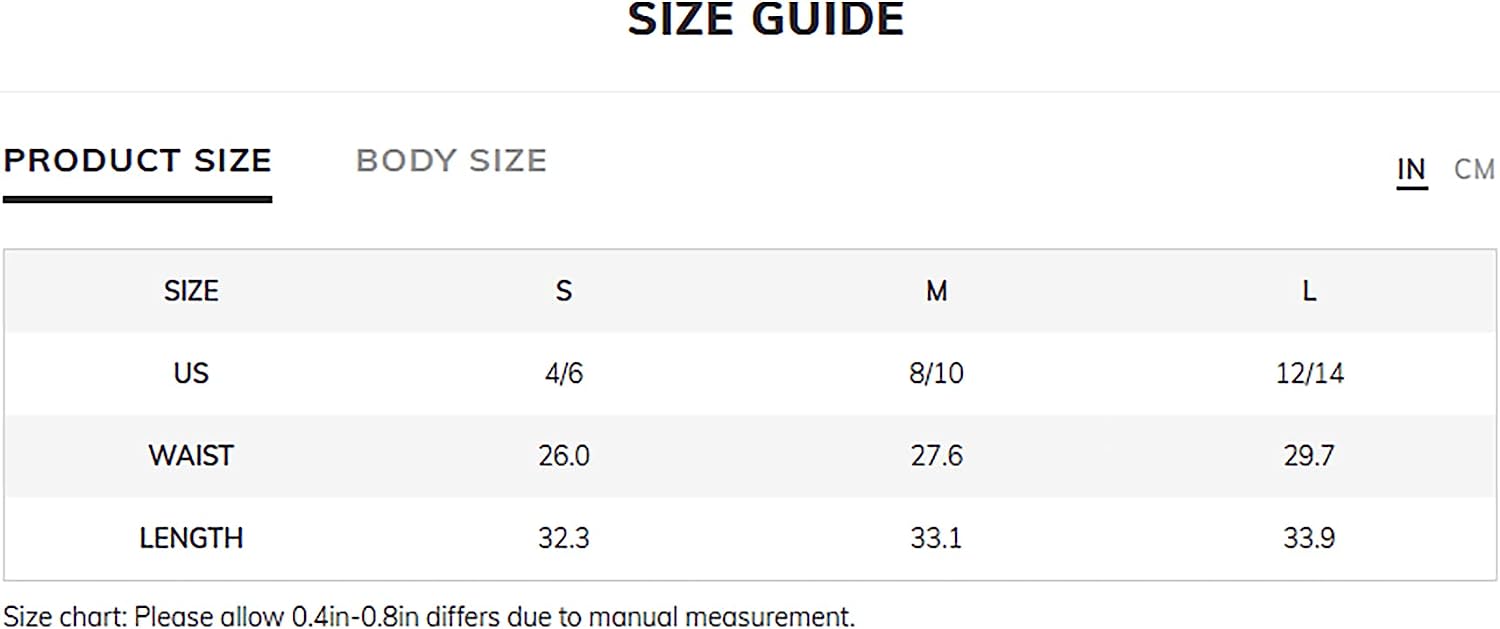The width and height of the screenshot is (1500, 629).
Task: Click the 12/14 US size cell
Action: (x=1309, y=373)
